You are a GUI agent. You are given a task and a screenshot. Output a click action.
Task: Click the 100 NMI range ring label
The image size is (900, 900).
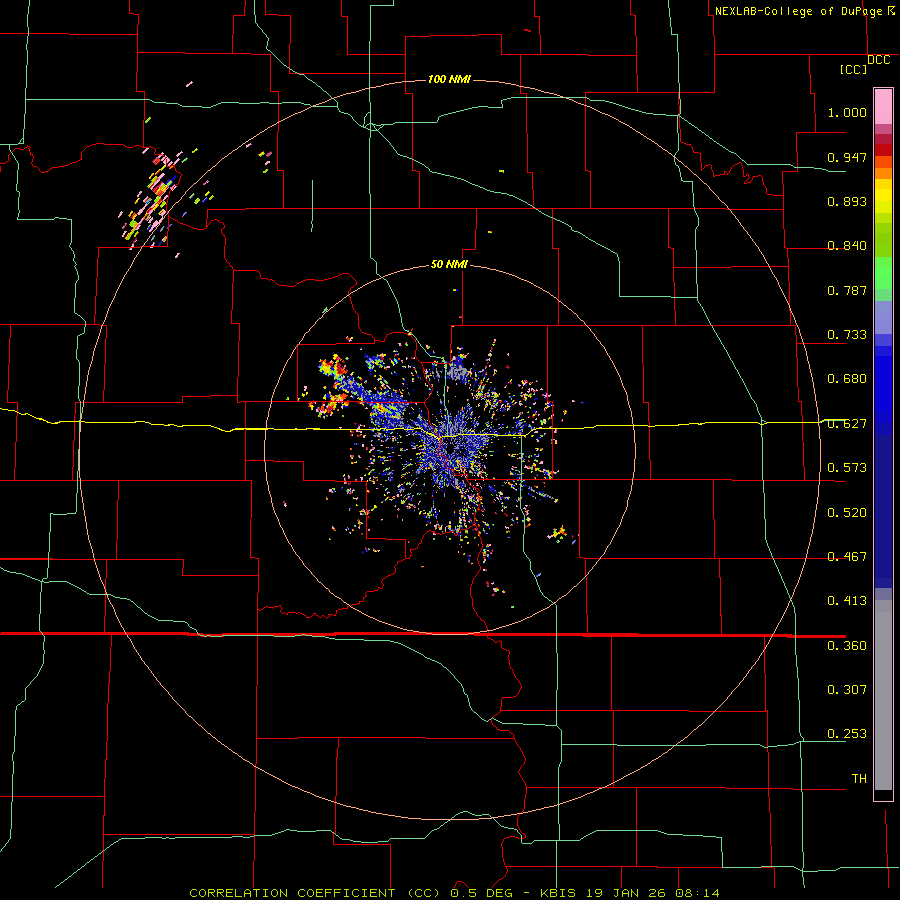(x=449, y=79)
